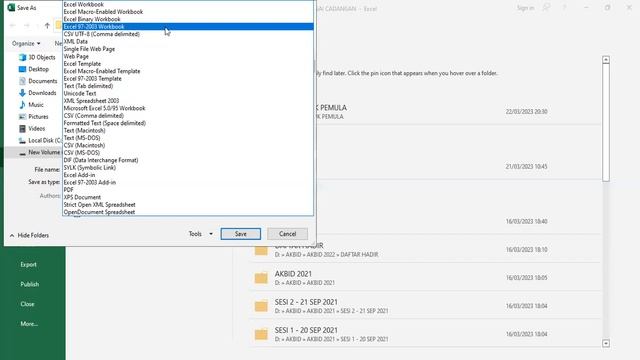Navigate back in Save As dialog
The image size is (640, 360).
pyautogui.click(x=13, y=26)
